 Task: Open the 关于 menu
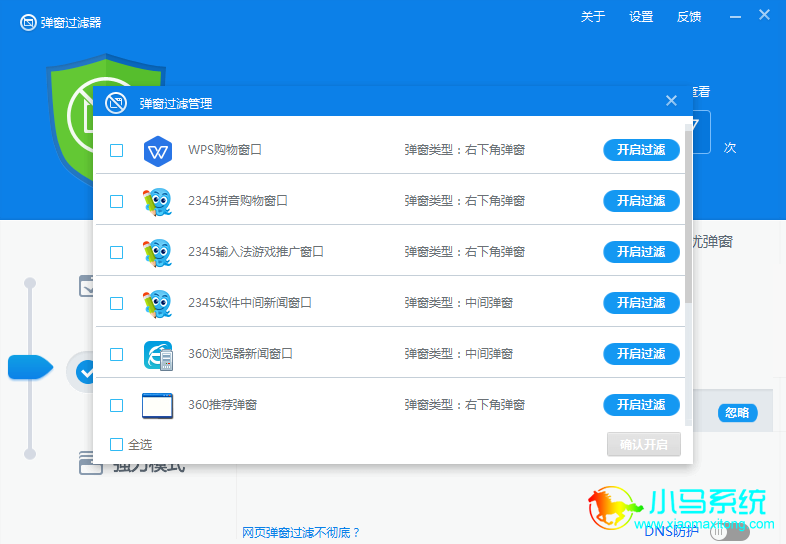coord(593,17)
